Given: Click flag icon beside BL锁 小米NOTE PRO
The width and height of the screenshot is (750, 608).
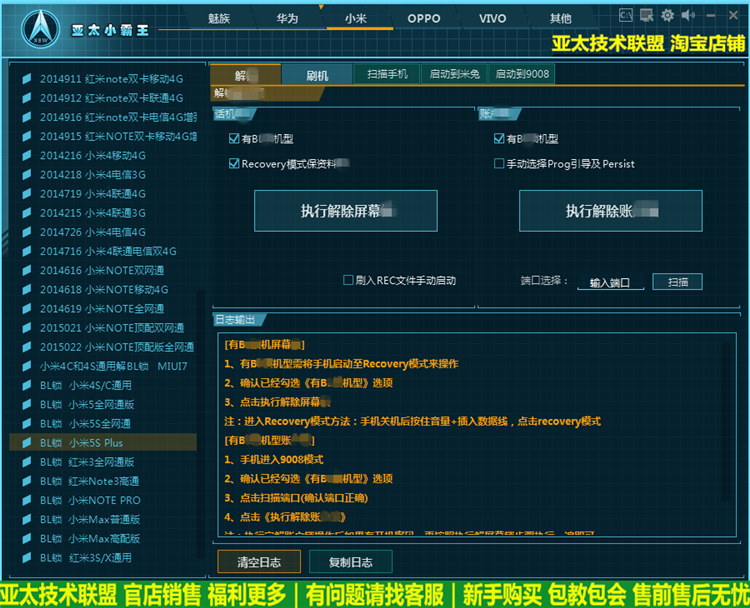Looking at the screenshot, I should [x=27, y=500].
